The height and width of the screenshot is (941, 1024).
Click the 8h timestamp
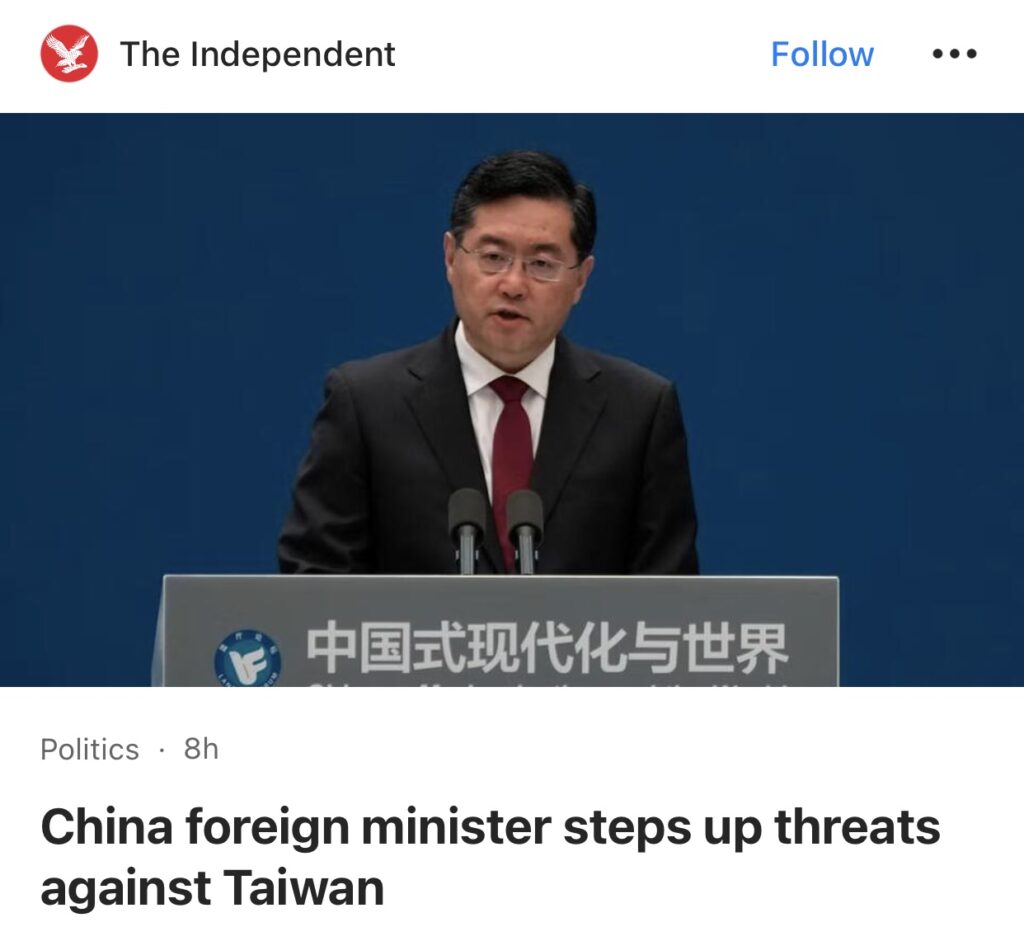click(x=200, y=749)
